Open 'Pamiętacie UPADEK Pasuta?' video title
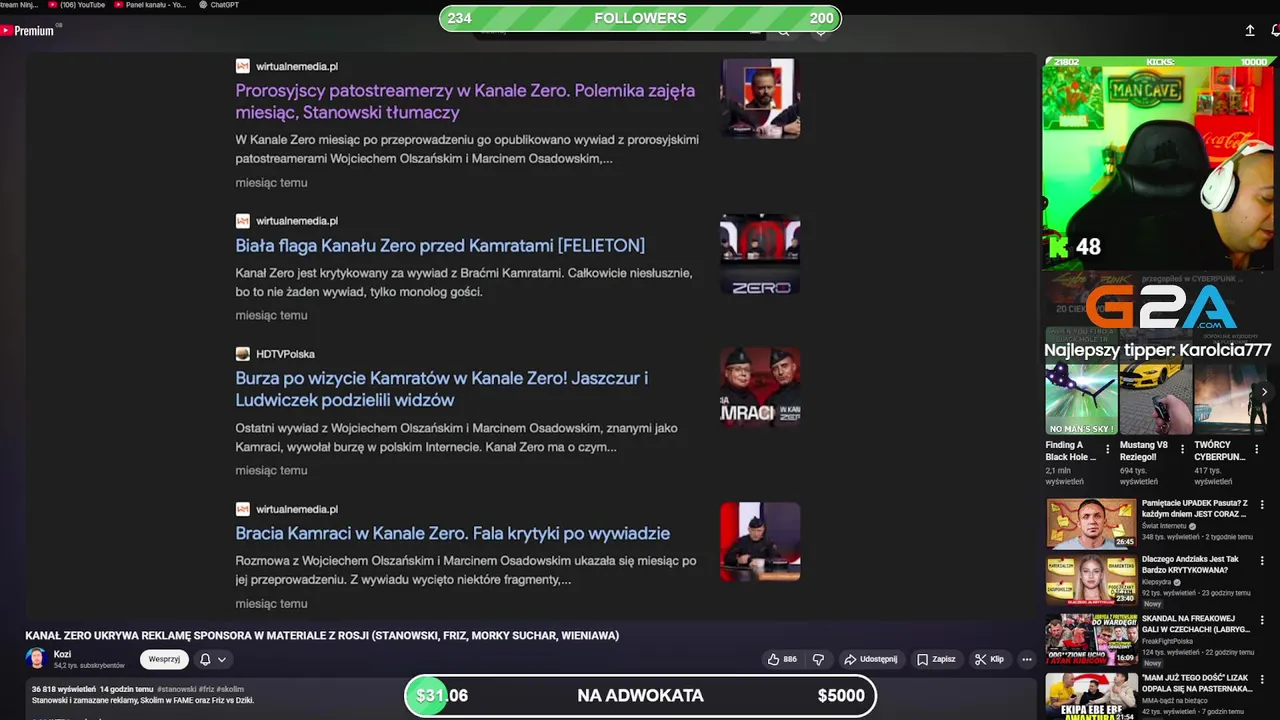1280x720 pixels. 1195,509
